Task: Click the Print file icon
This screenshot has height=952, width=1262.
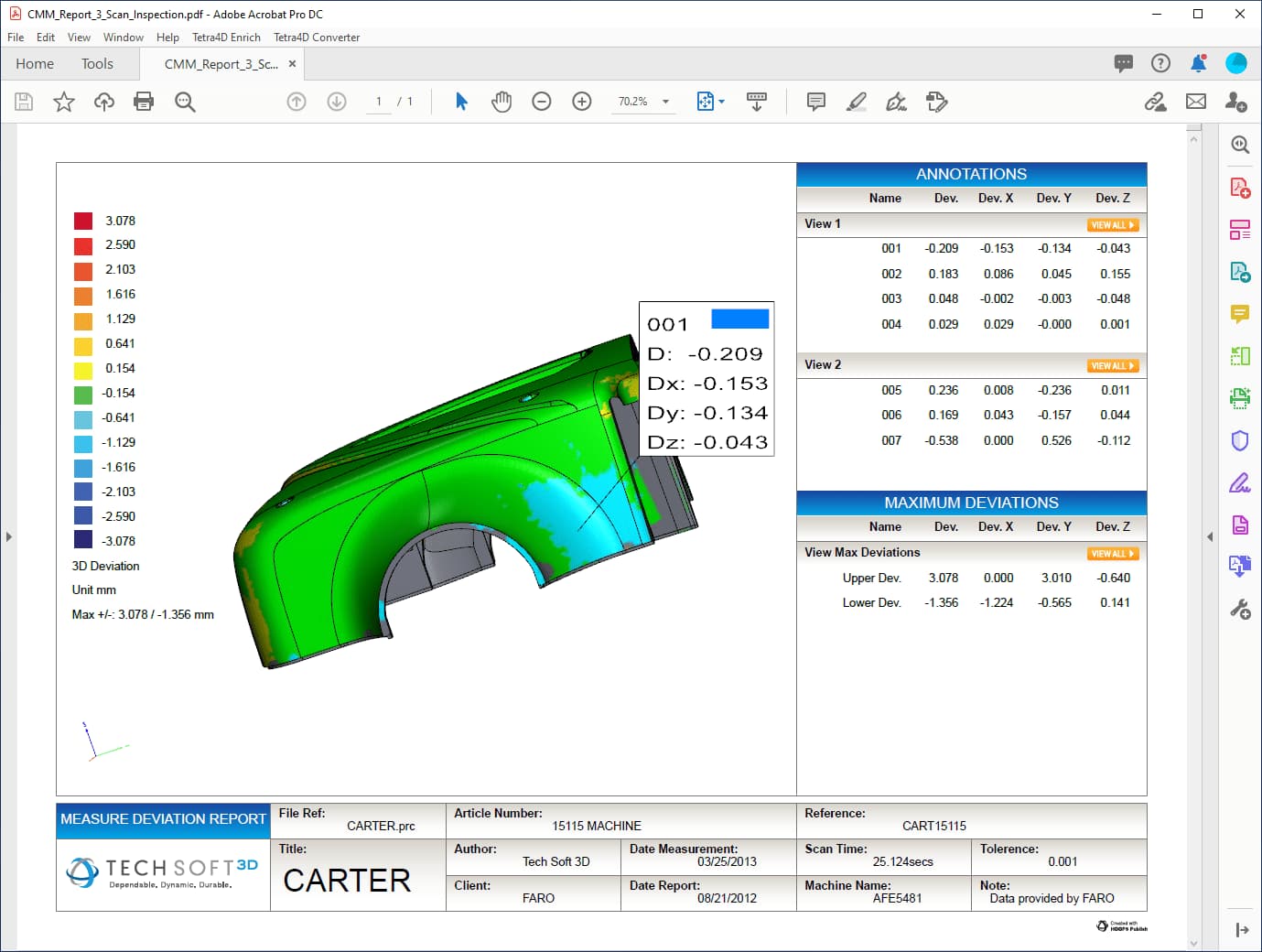Action: 144,102
